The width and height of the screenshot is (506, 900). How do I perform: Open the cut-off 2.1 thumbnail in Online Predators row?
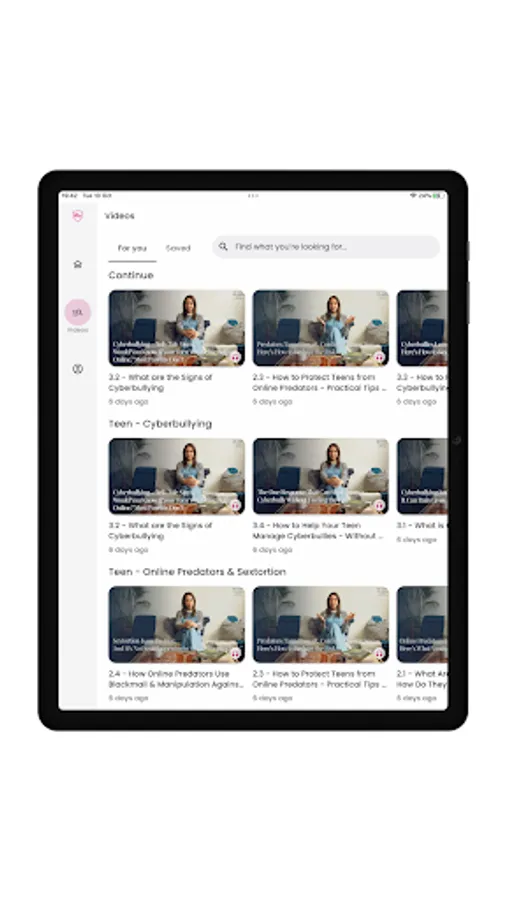pyautogui.click(x=422, y=624)
